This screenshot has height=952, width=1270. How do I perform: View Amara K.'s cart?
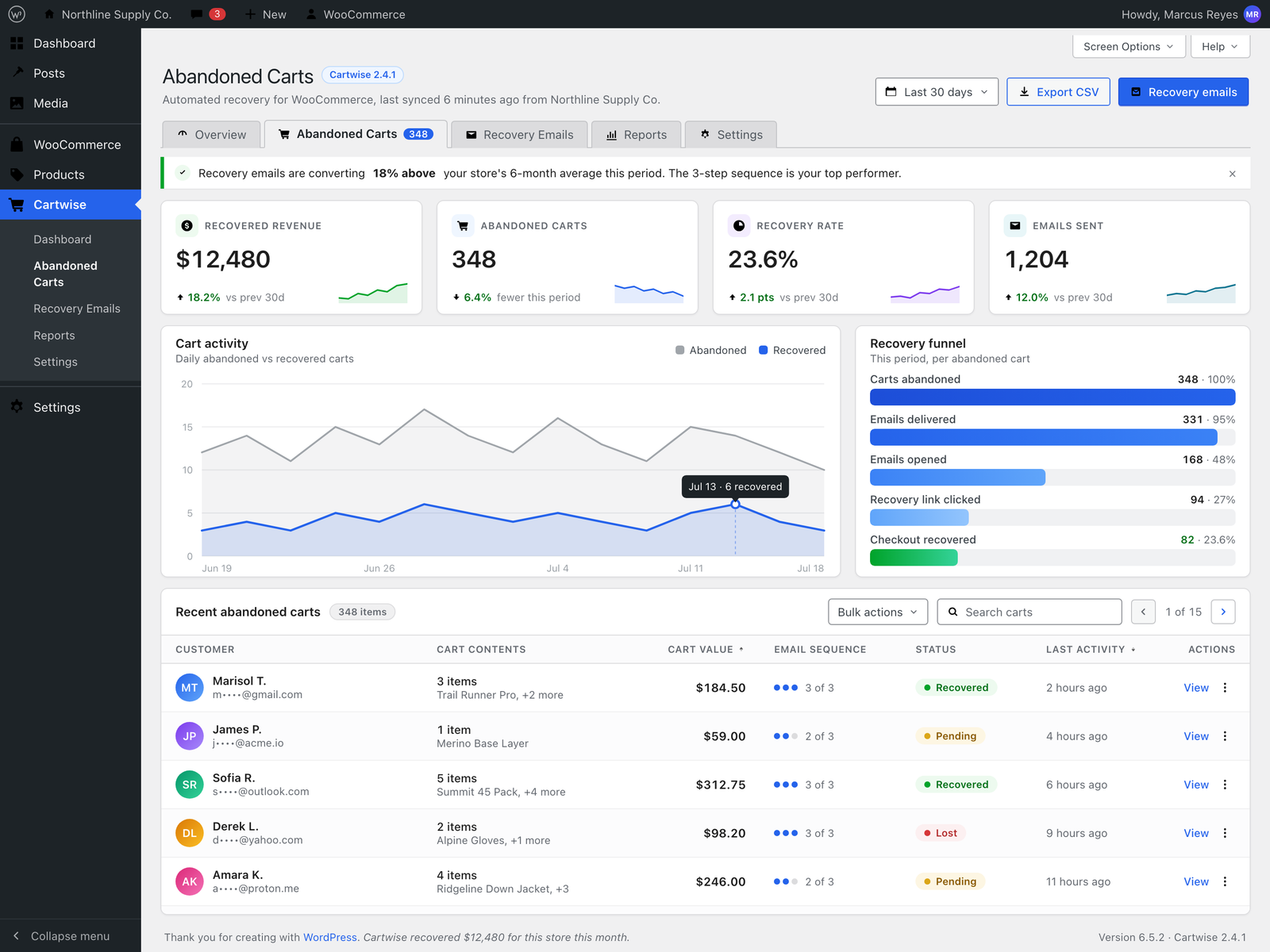(1196, 881)
